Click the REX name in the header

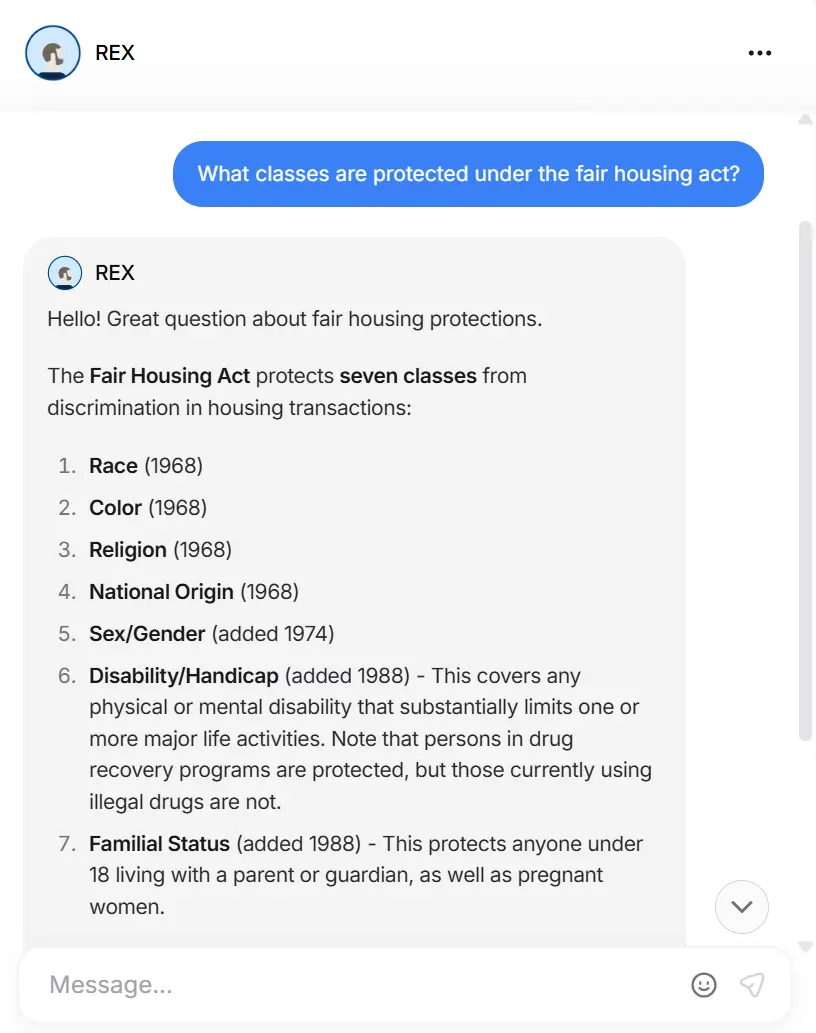(115, 53)
